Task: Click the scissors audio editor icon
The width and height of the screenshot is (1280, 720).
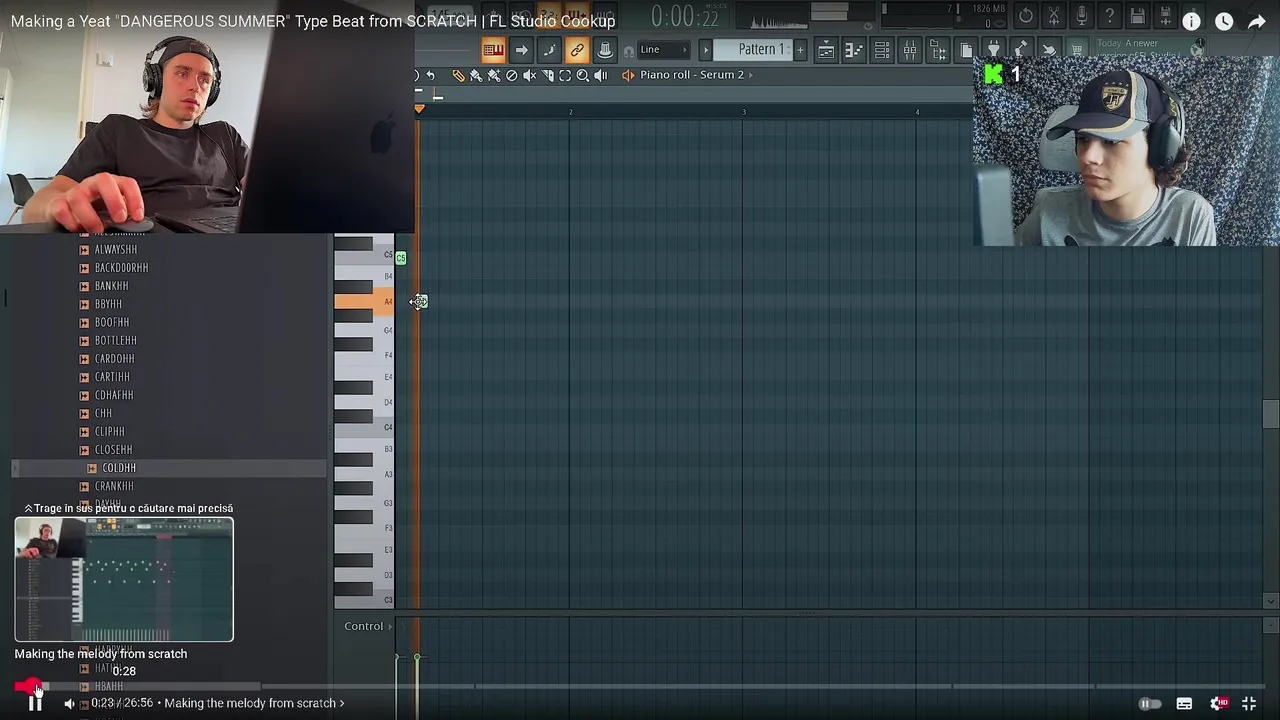Action: click(1054, 16)
